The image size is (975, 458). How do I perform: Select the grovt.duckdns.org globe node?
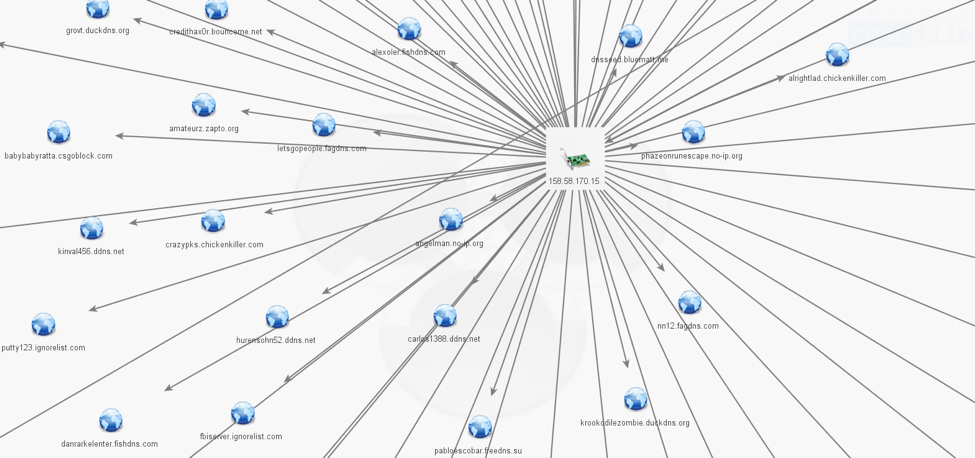click(98, 8)
